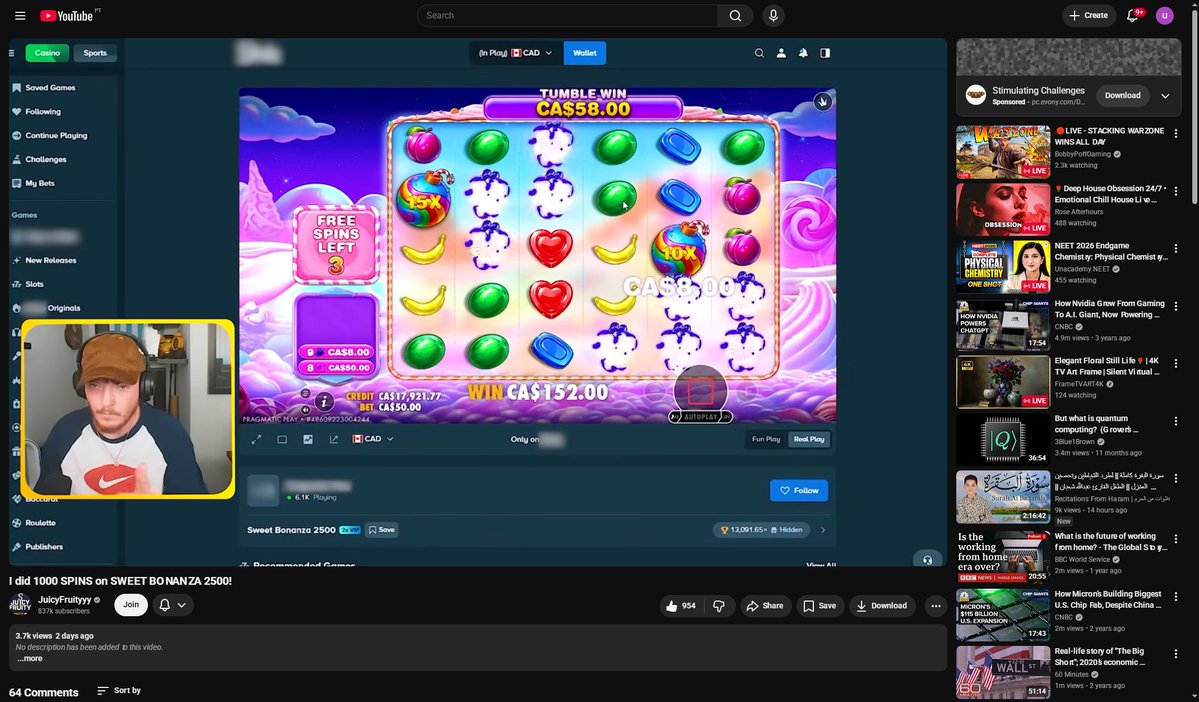Open live stats chart icon below game
Image resolution: width=1199 pixels, height=702 pixels.
307,439
